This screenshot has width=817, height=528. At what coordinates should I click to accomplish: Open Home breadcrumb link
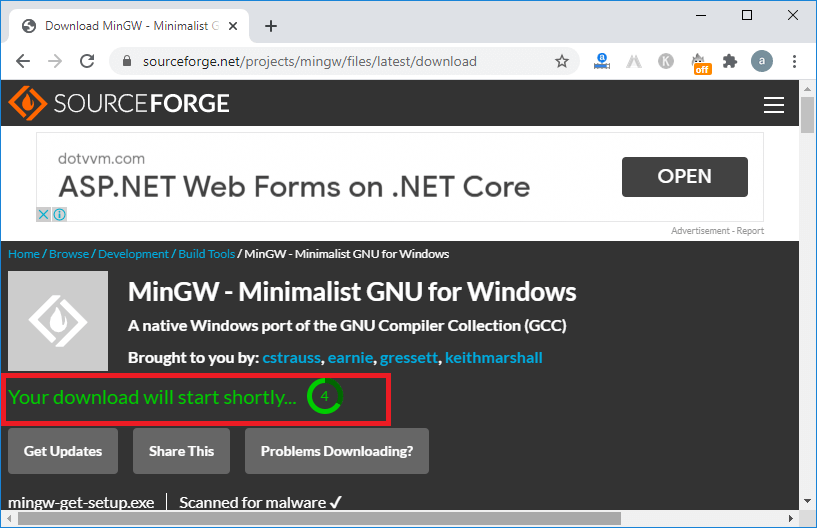pyautogui.click(x=24, y=254)
